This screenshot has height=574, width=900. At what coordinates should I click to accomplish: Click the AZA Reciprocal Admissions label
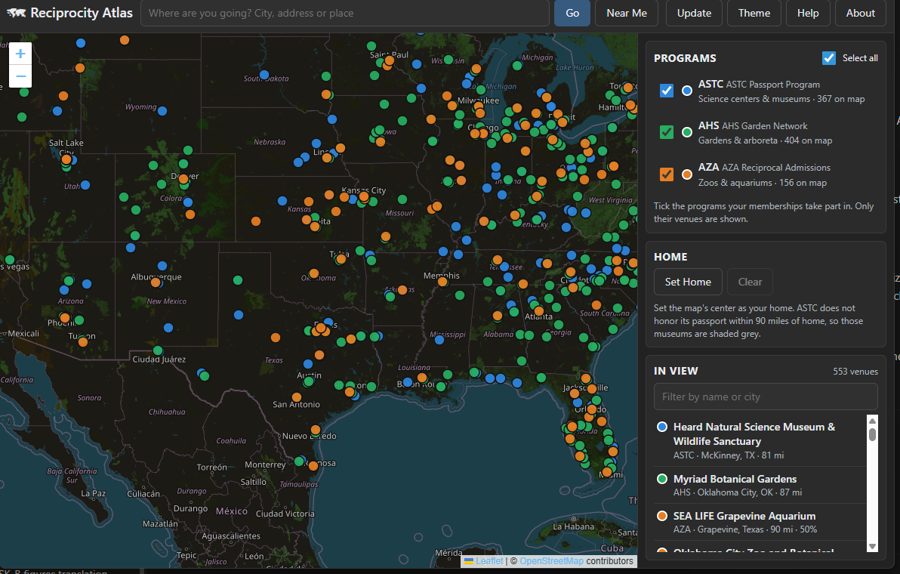764,168
